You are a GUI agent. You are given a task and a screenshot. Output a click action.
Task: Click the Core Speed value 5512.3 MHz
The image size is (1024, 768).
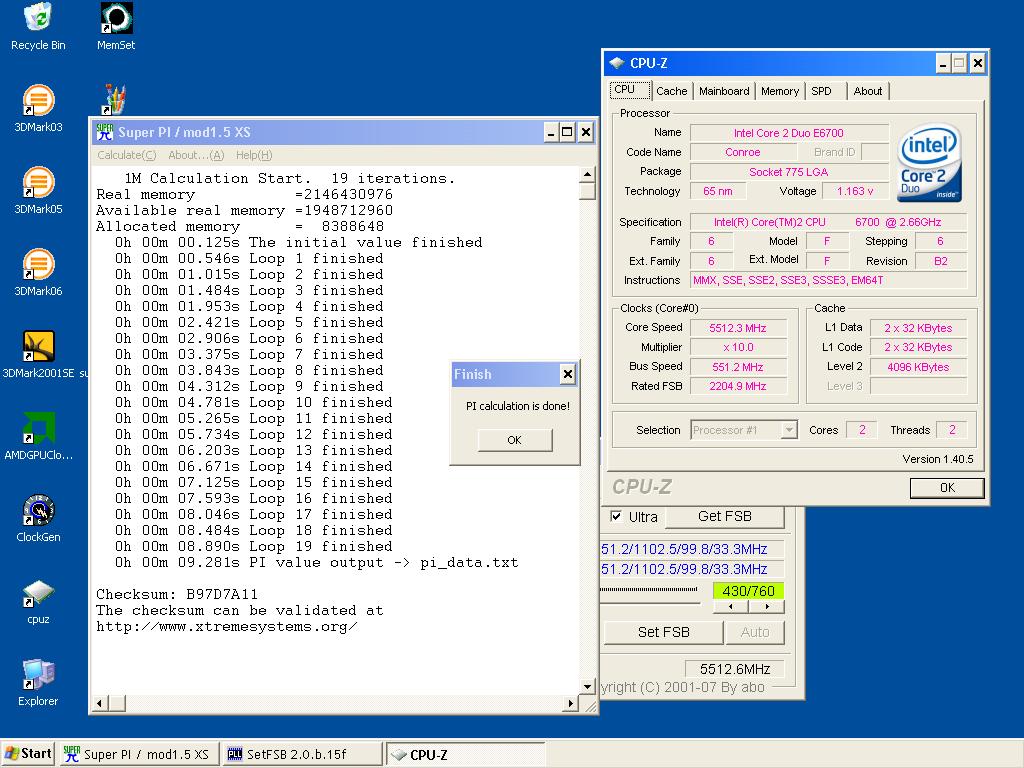[x=738, y=328]
